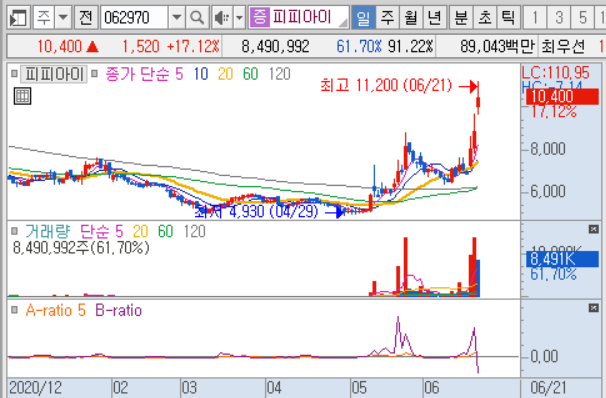
Task: Close the volume panel with X icon
Action: coord(594,230)
